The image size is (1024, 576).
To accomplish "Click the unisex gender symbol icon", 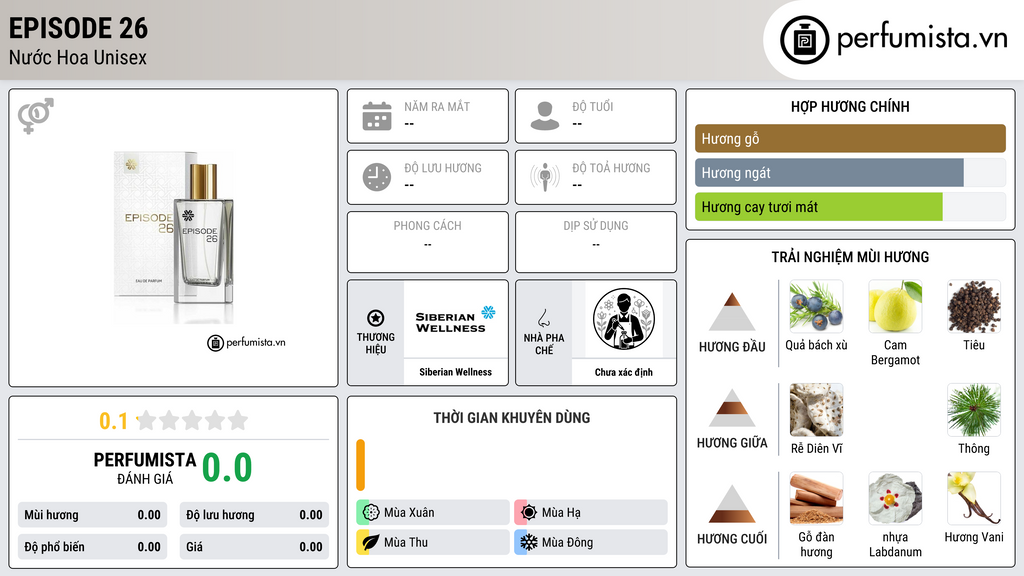I will [36, 116].
